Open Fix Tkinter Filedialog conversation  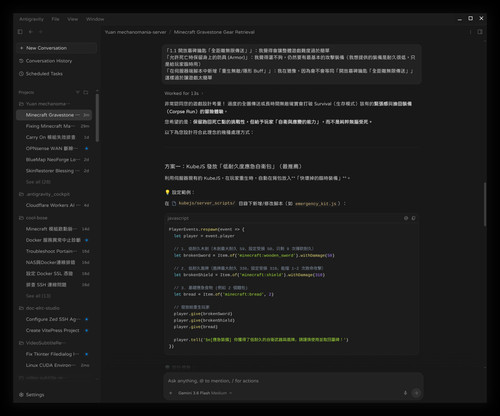54,354
